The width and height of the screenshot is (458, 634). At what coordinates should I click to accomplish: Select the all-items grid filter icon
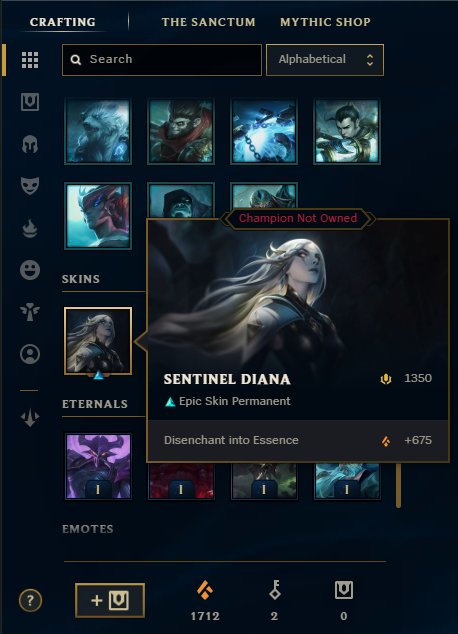(30, 60)
